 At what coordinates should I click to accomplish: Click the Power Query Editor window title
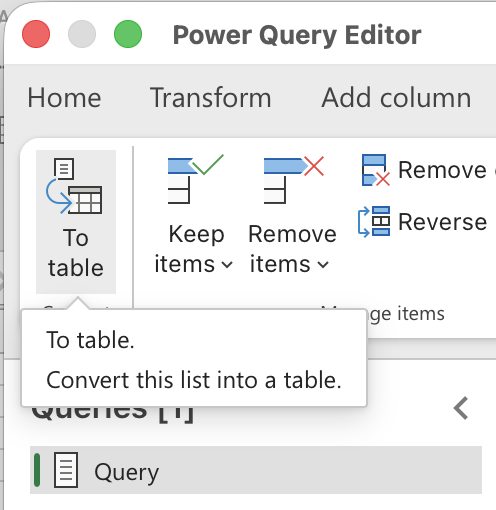[297, 35]
